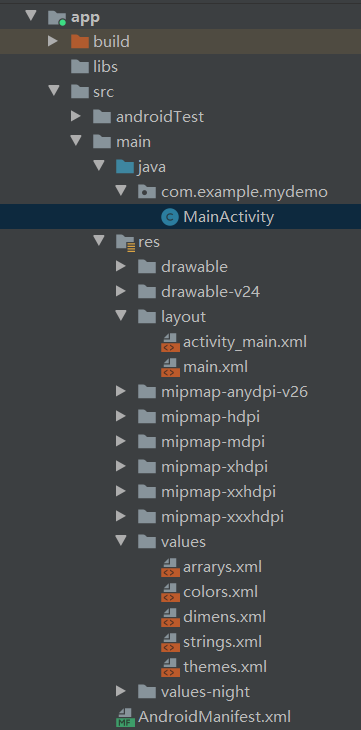Screen dimensions: 361x730
Task: Collapse the com.example.mydemo package arrow
Action: [121, 191]
